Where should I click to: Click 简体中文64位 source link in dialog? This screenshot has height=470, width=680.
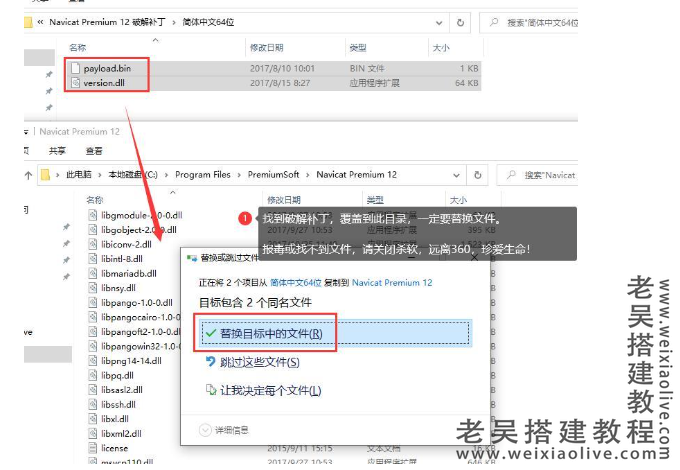296,283
